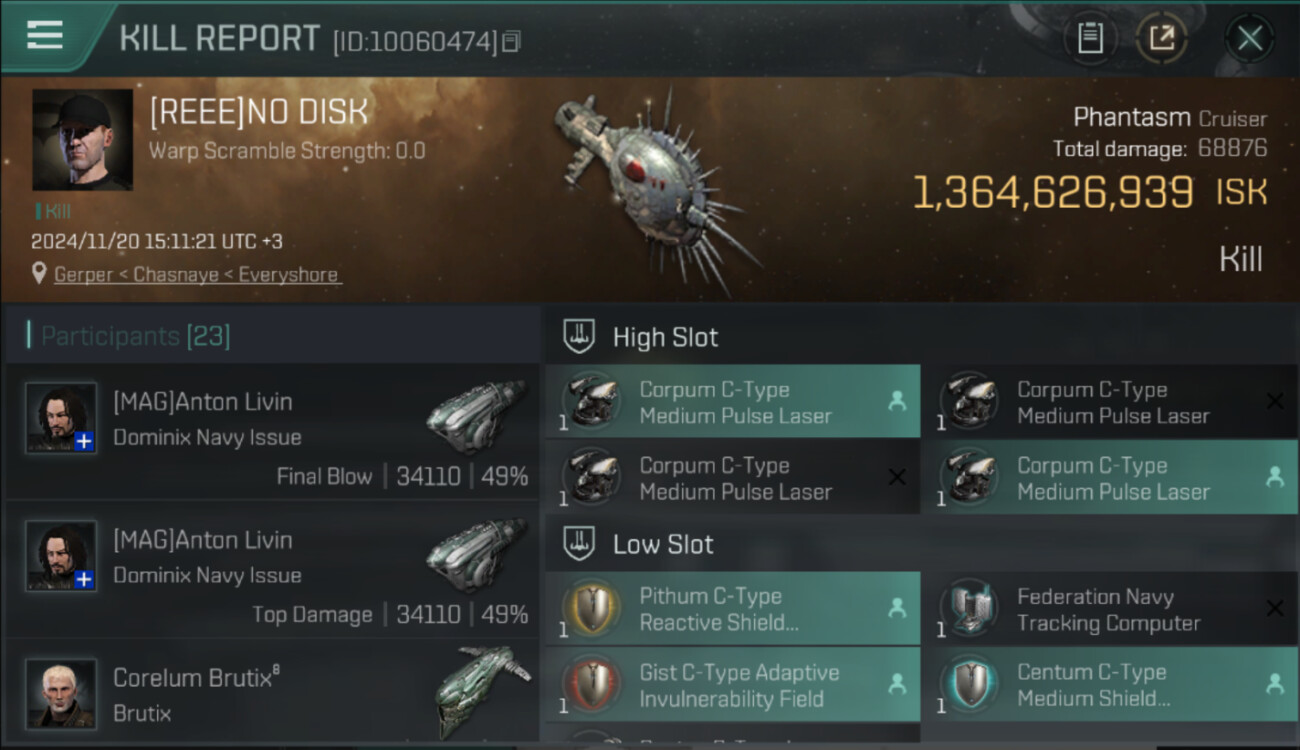Click the share export icon

point(1161,39)
